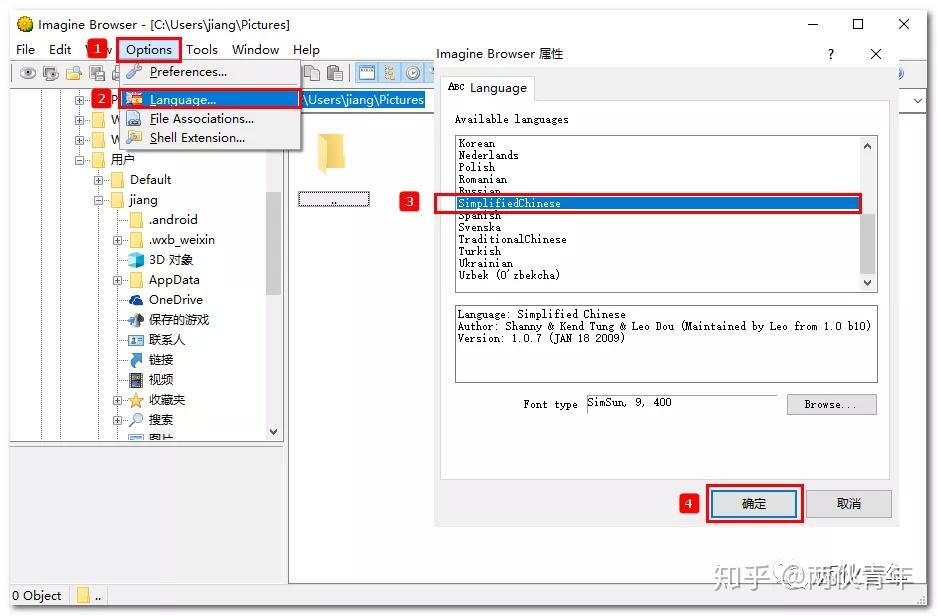
Task: Click the 链接 shortcut arrow icon
Action: tap(136, 359)
